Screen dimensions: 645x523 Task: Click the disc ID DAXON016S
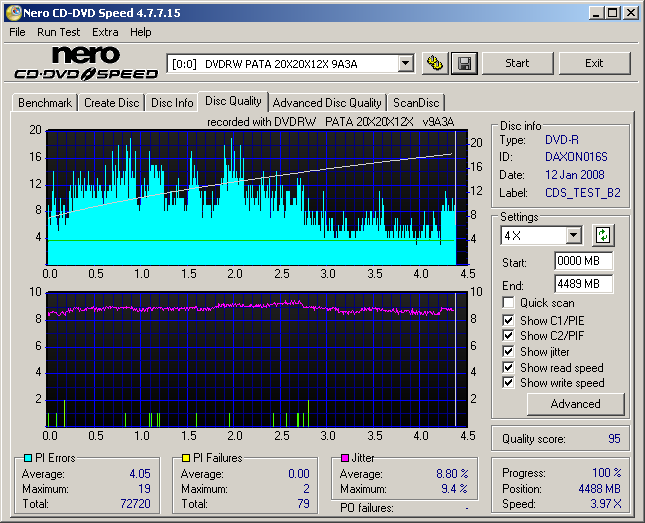(x=576, y=157)
